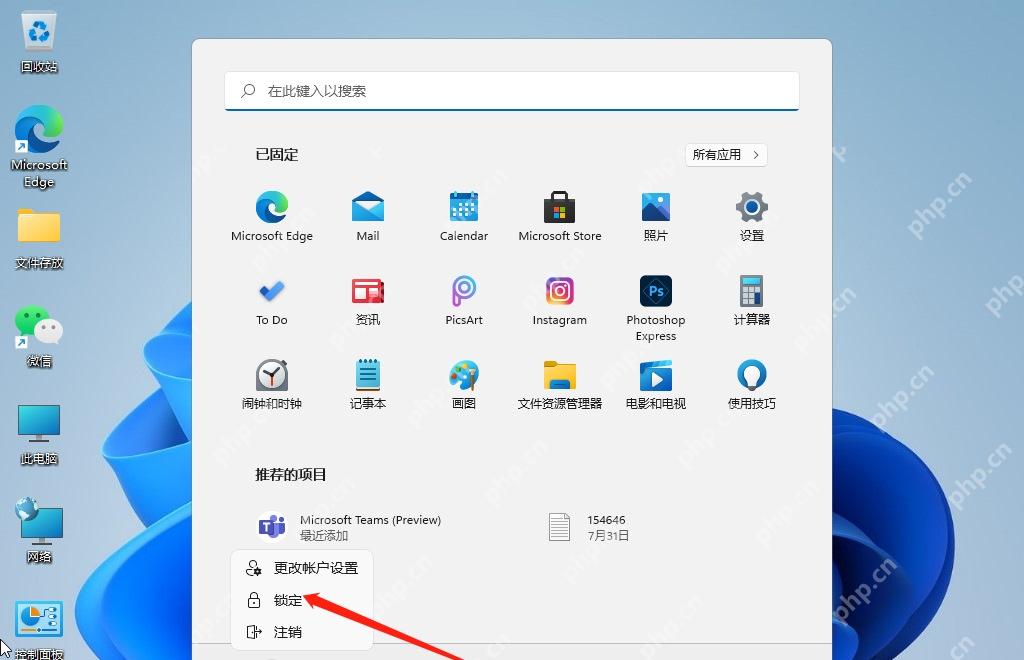
Task: Launch PicsArt
Action: click(x=464, y=300)
